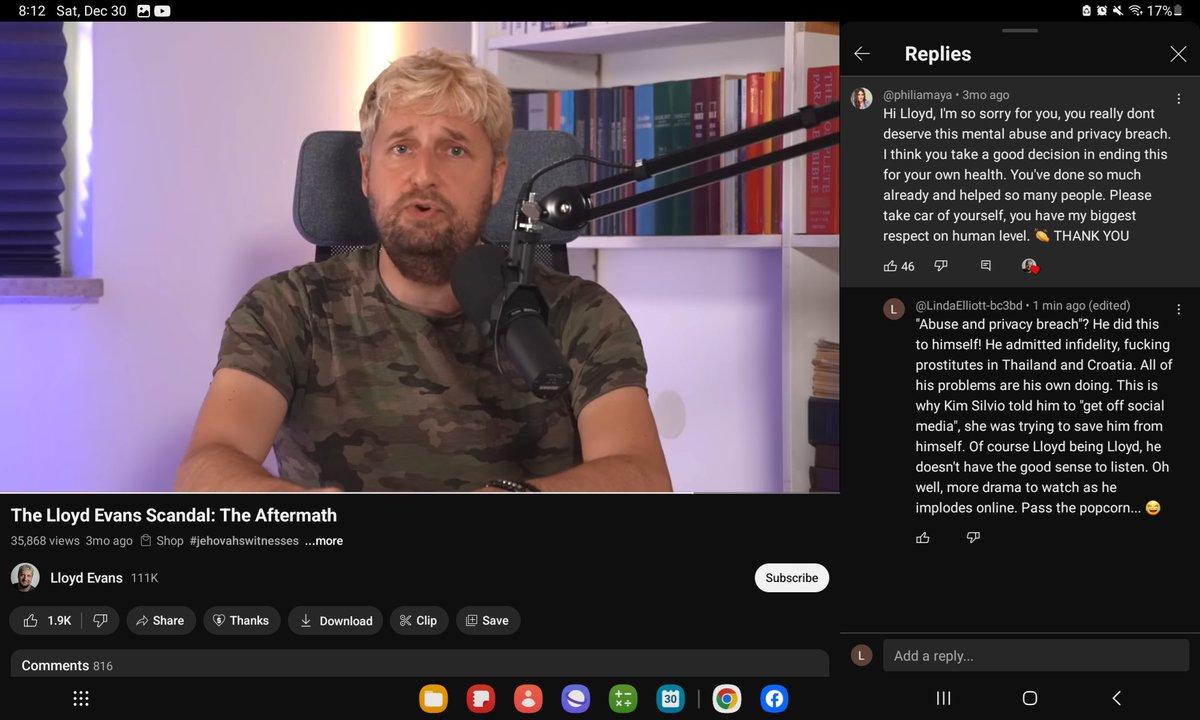Viewport: 1200px width, 720px height.
Task: Download the video
Action: pos(336,620)
